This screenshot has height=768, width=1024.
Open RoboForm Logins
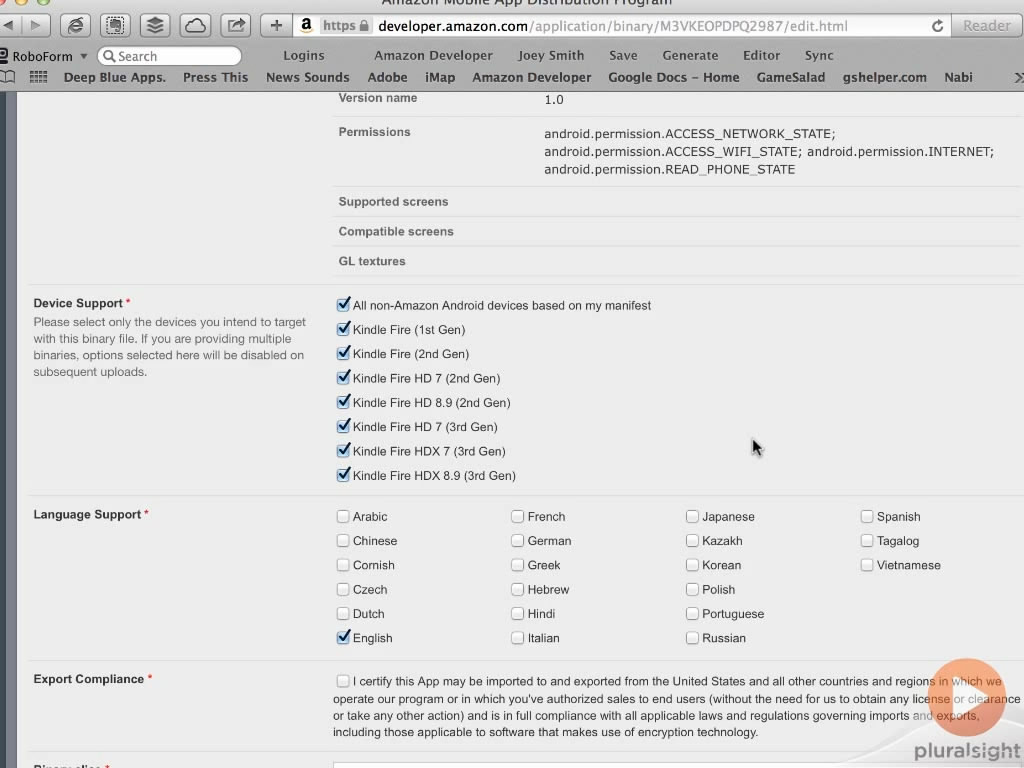tap(304, 56)
